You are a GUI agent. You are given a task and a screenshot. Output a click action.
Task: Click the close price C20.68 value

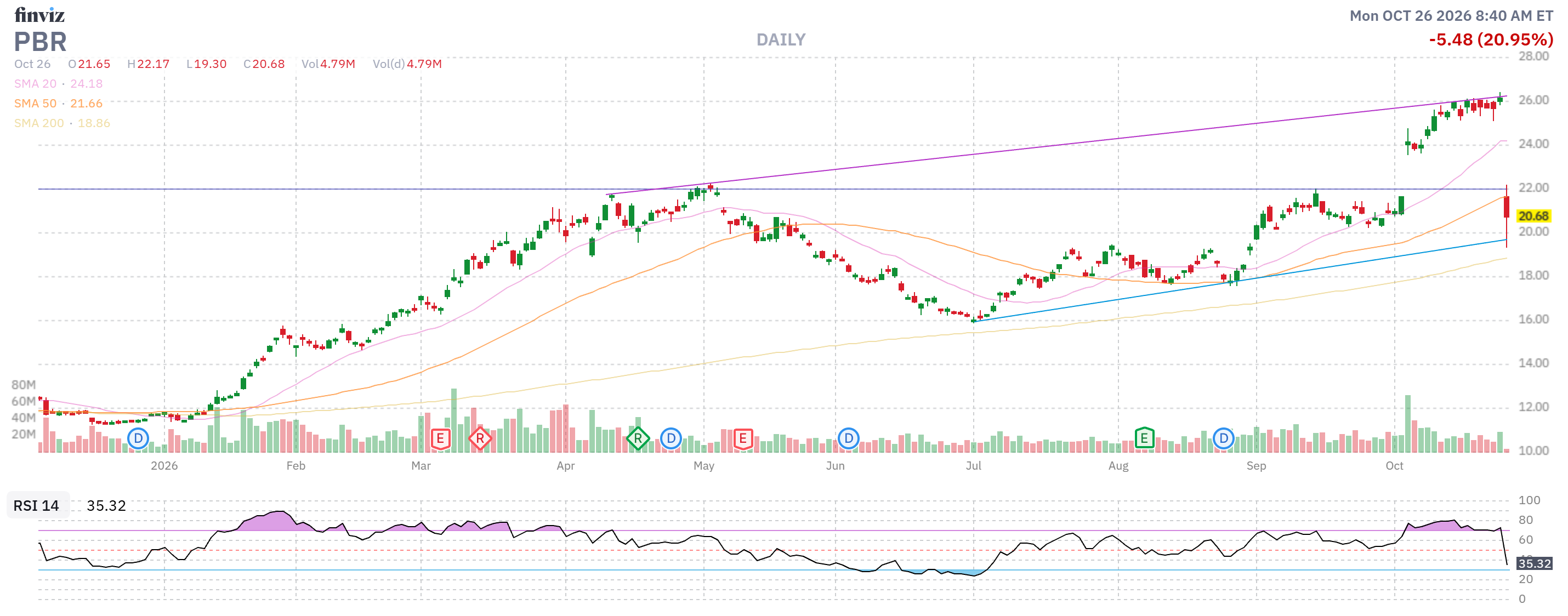pos(264,64)
